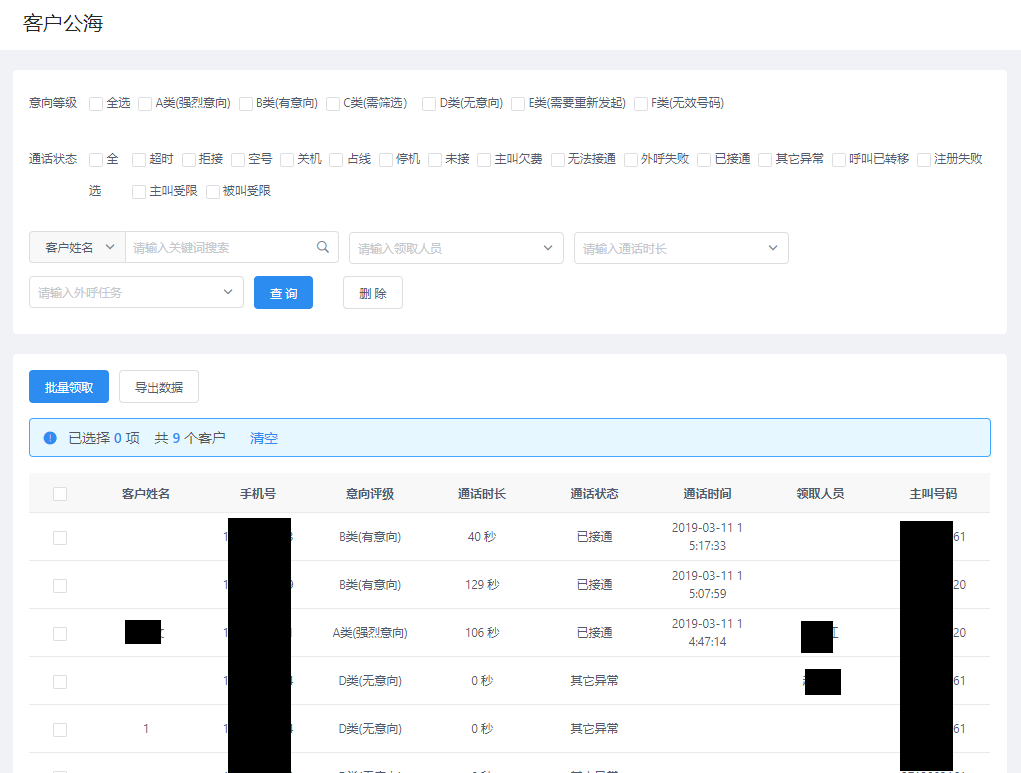Check F类(无效号码) filter
Image resolution: width=1021 pixels, height=773 pixels.
[x=641, y=104]
